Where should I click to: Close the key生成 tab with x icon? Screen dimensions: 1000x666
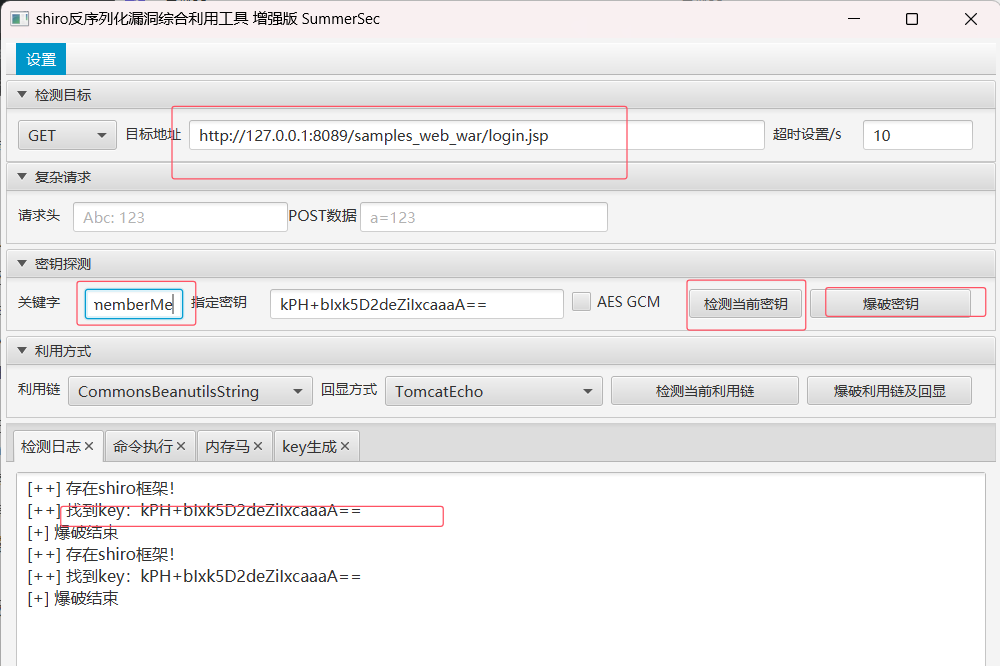pos(344,447)
